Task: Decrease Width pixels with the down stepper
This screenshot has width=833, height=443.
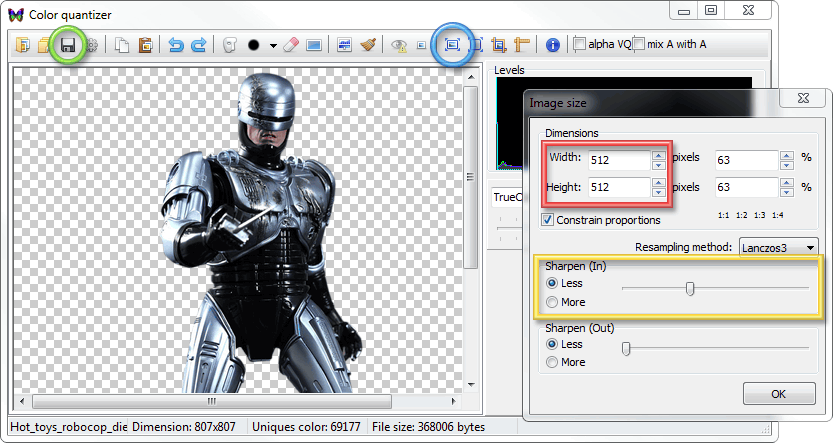Action: click(659, 165)
